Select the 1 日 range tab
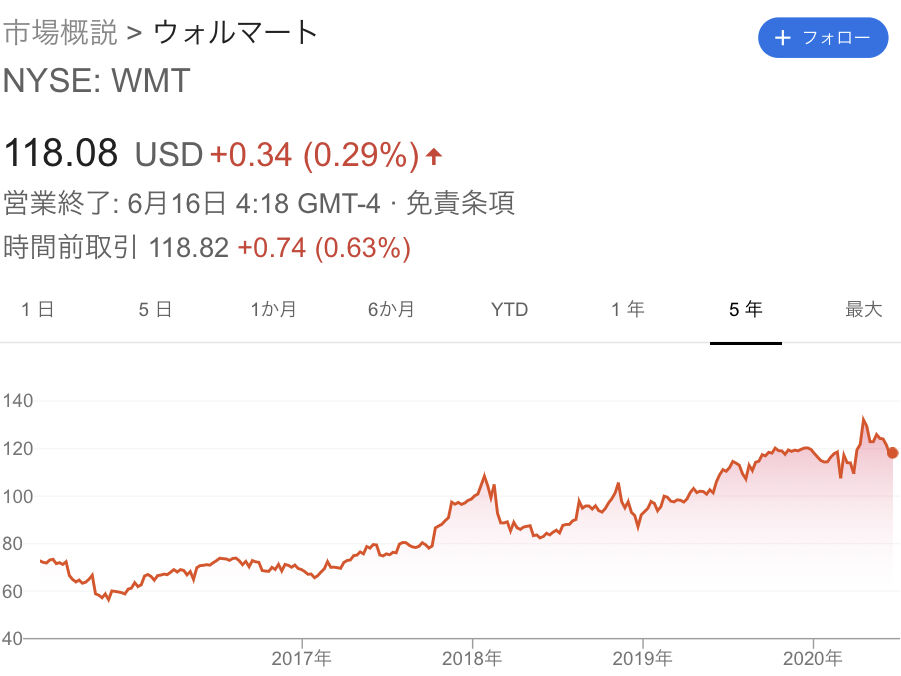Screen dimensions: 901x676 point(38,309)
